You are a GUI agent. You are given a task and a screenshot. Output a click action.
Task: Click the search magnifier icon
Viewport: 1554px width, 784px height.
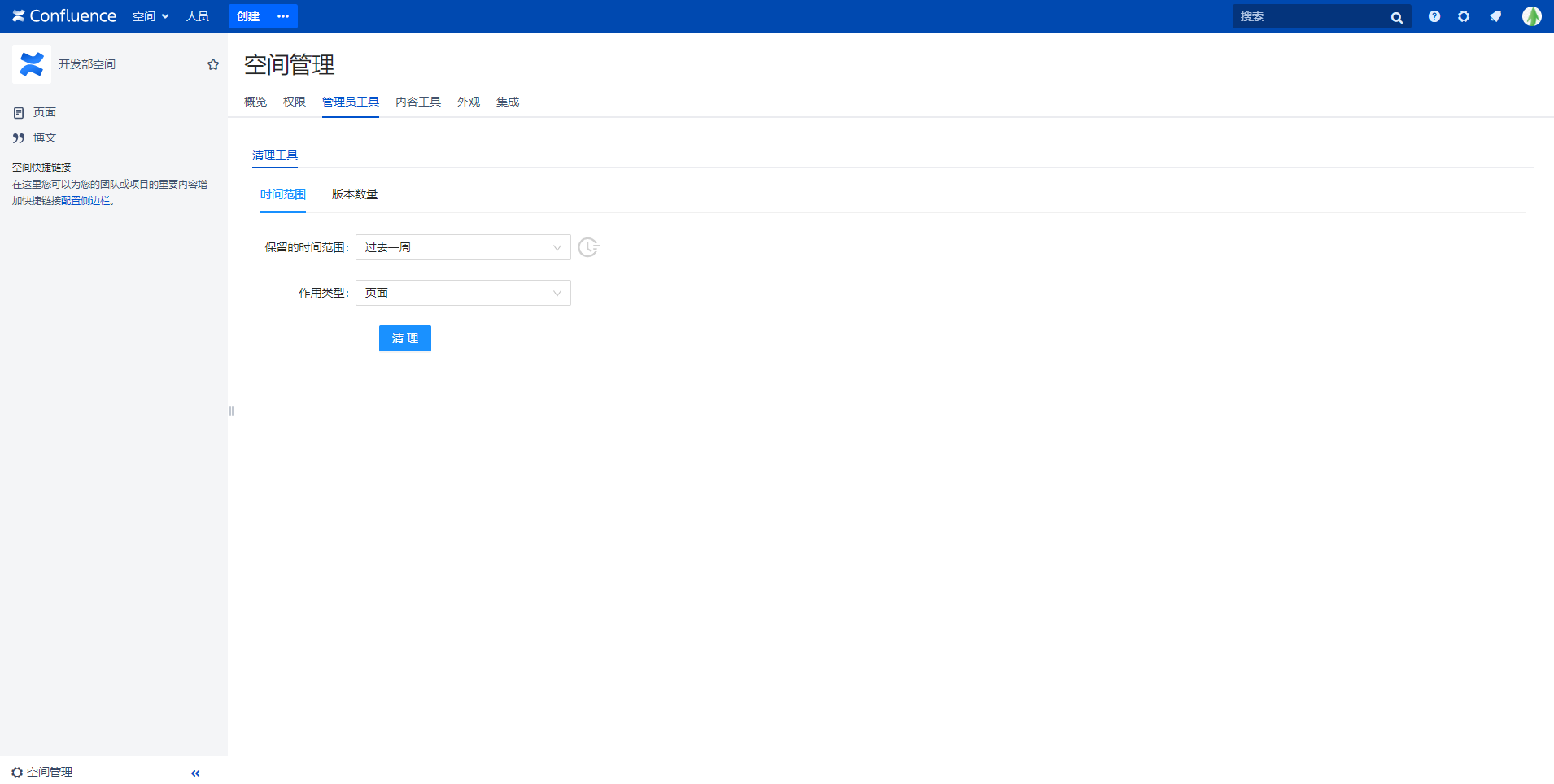click(x=1396, y=17)
